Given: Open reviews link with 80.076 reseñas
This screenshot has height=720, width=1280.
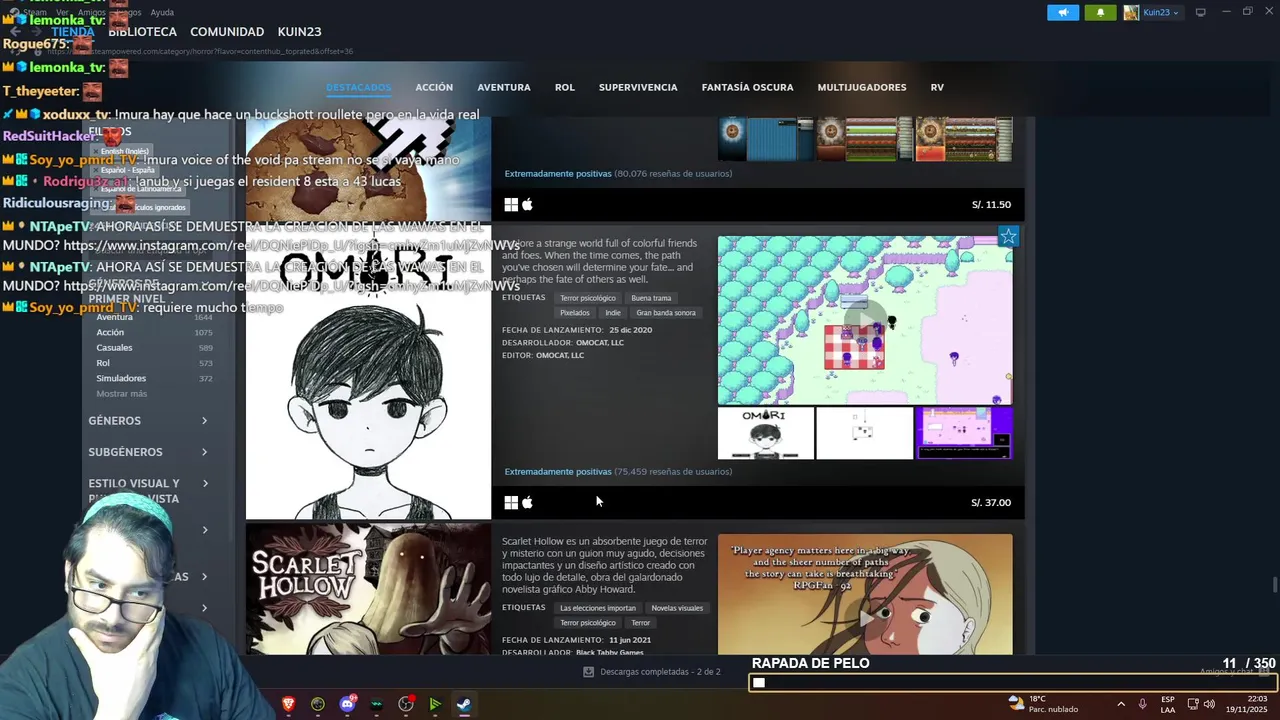Looking at the screenshot, I should [x=618, y=173].
